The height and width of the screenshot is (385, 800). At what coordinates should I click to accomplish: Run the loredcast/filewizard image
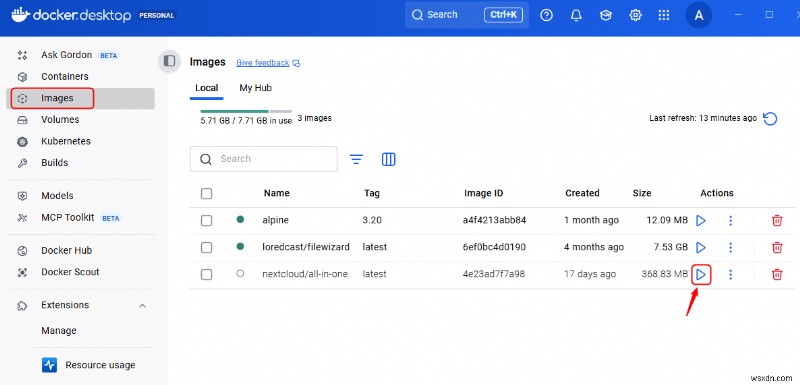(x=701, y=247)
